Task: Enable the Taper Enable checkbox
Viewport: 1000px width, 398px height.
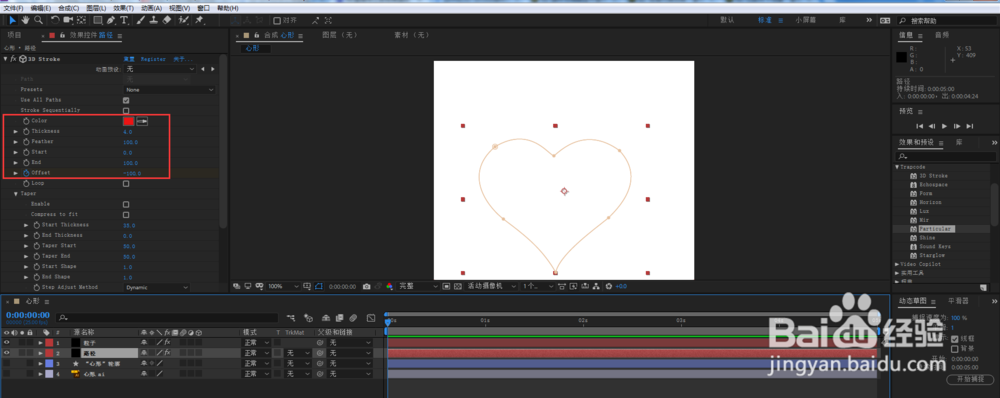Action: 126,204
